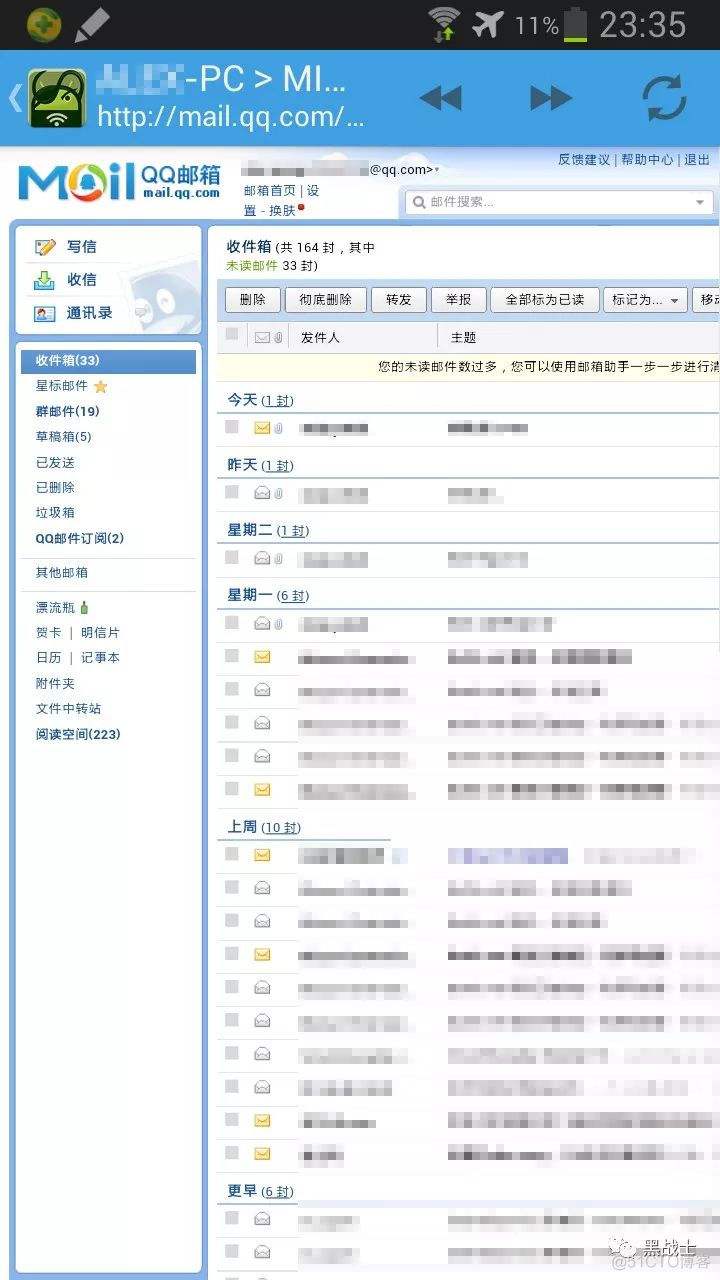Click the 彻底删除 button
Image resolution: width=720 pixels, height=1280 pixels.
pyautogui.click(x=325, y=300)
